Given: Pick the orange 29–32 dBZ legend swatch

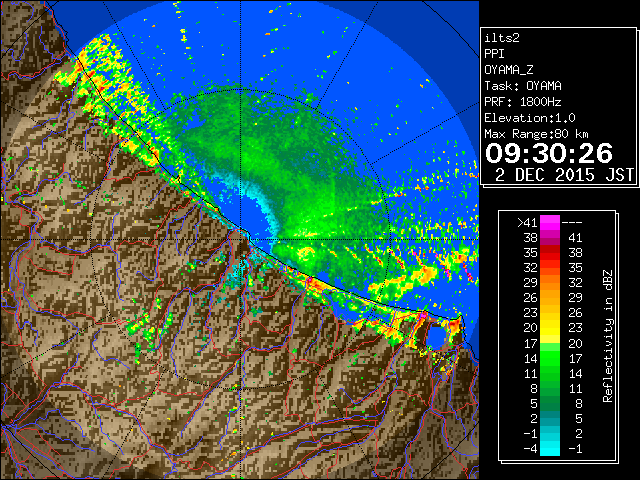Looking at the screenshot, I should [x=550, y=283].
